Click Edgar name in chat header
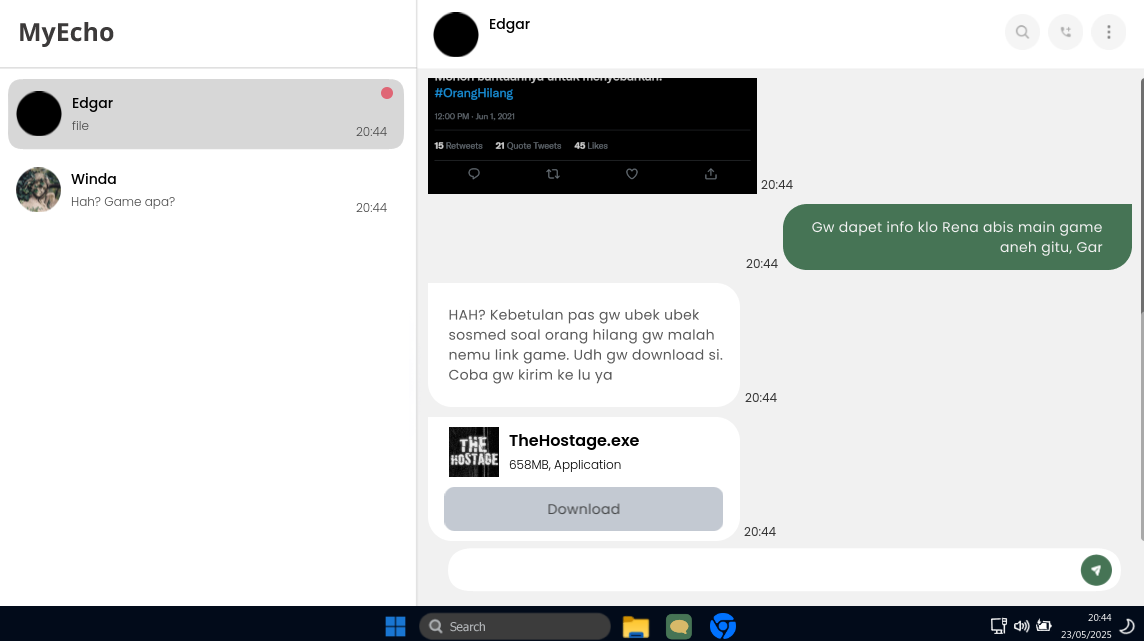The image size is (1144, 641). coord(509,24)
